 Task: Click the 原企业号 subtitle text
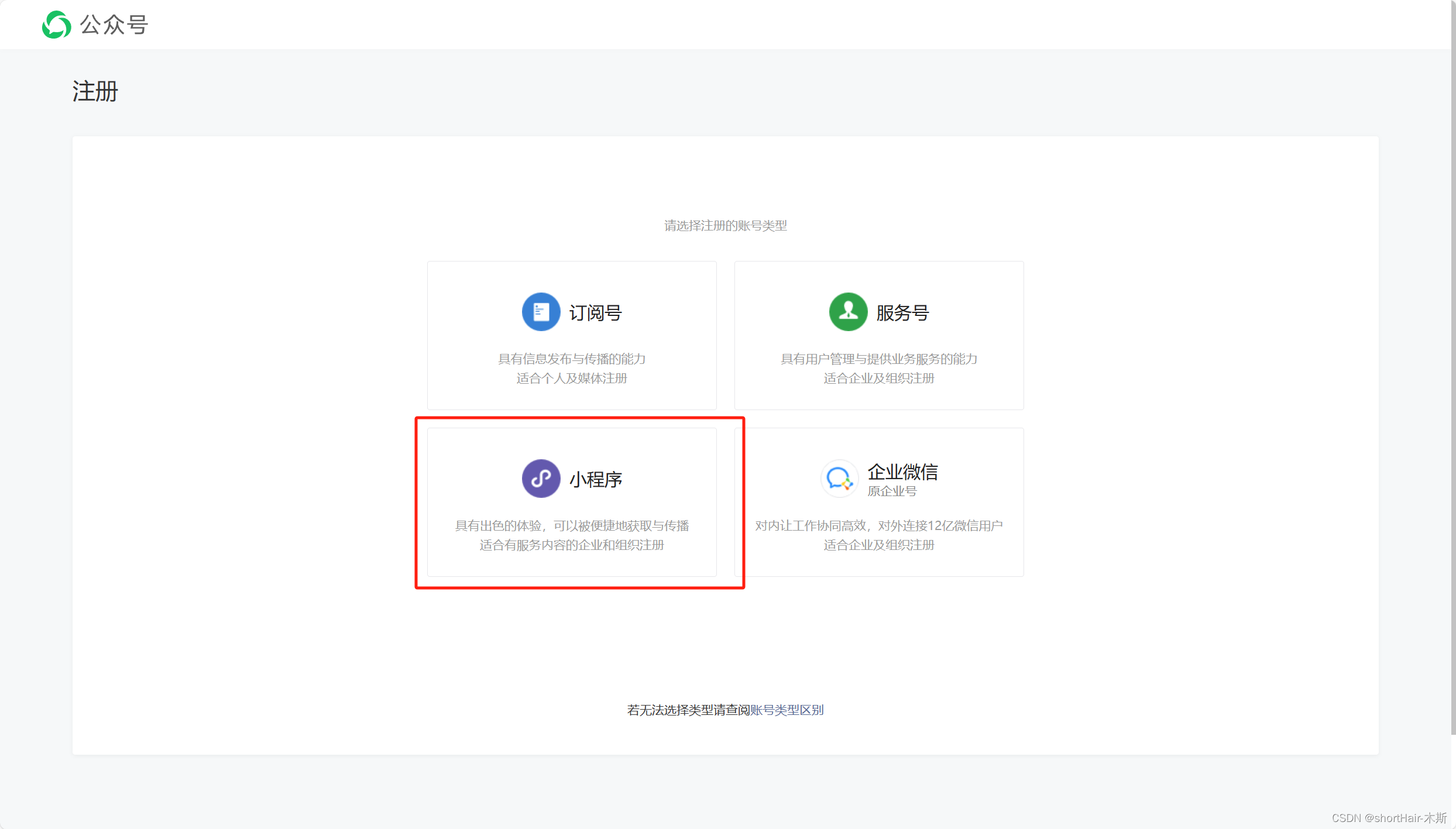click(891, 491)
